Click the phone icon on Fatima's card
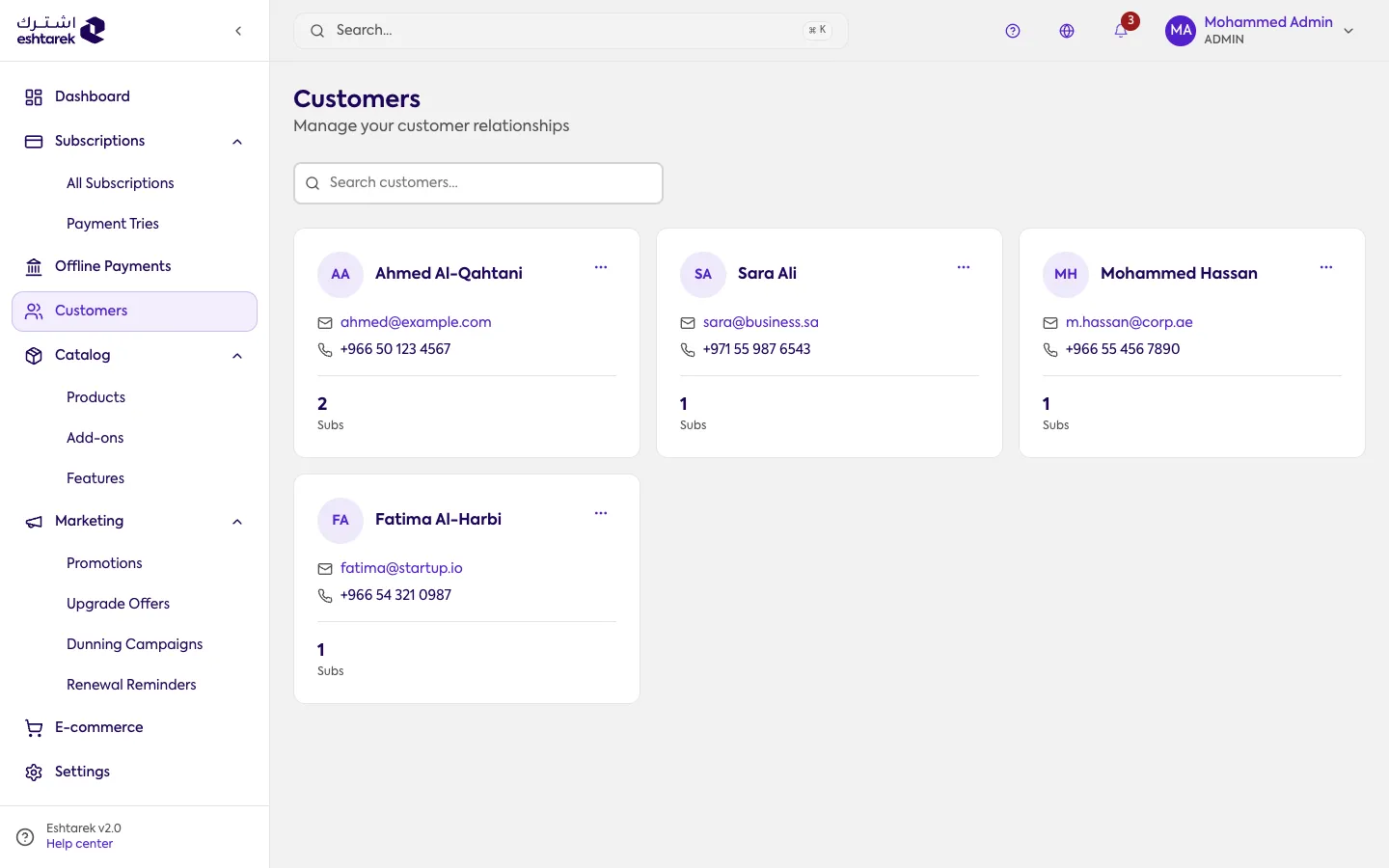 click(325, 596)
